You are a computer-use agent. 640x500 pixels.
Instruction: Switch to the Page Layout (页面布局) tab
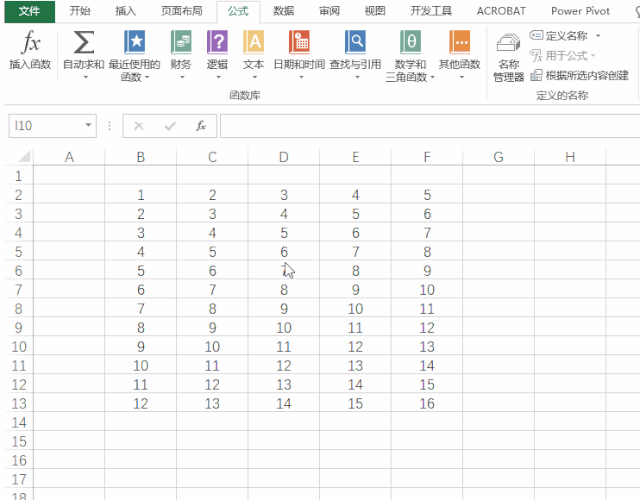pyautogui.click(x=182, y=11)
